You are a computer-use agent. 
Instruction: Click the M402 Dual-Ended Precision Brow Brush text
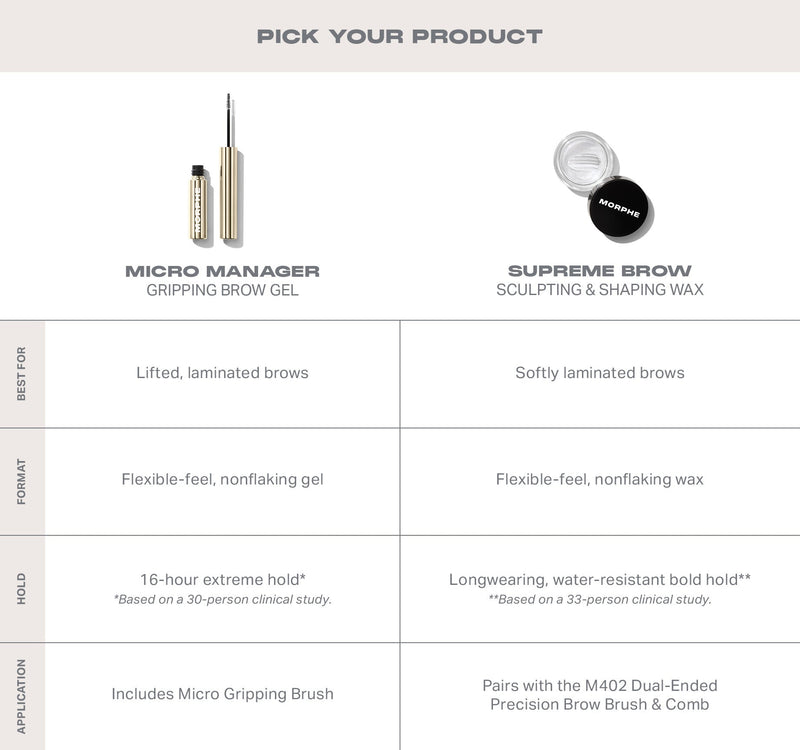[x=600, y=695]
